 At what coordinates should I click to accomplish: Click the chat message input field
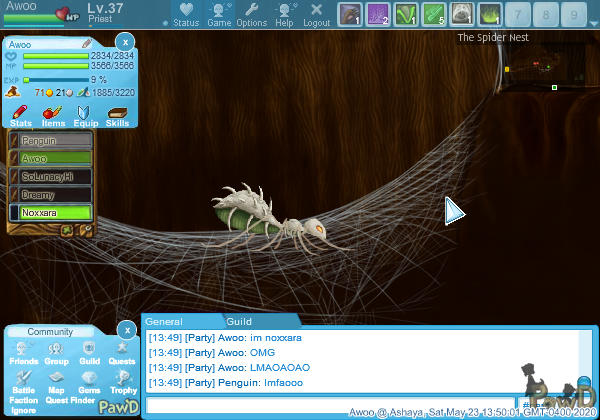click(330, 405)
